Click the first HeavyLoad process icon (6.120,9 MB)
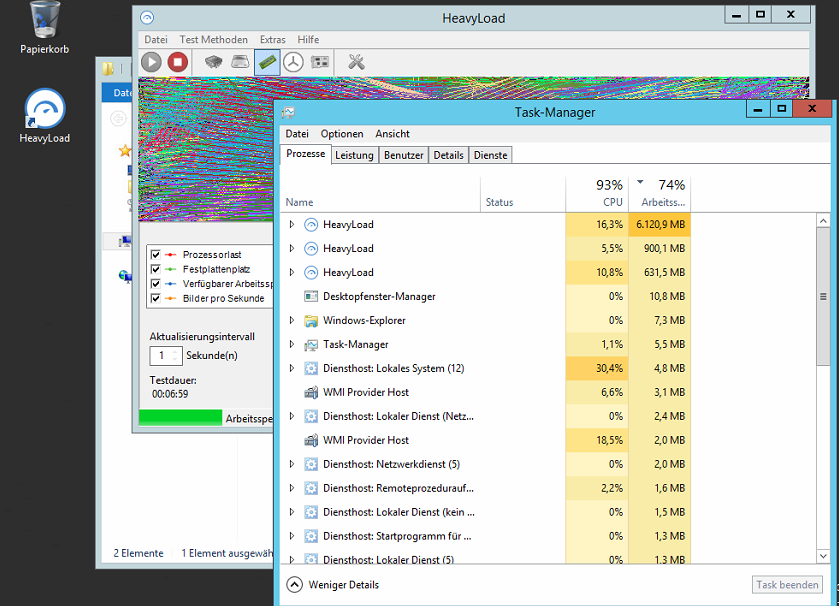This screenshot has width=839, height=606. [311, 225]
